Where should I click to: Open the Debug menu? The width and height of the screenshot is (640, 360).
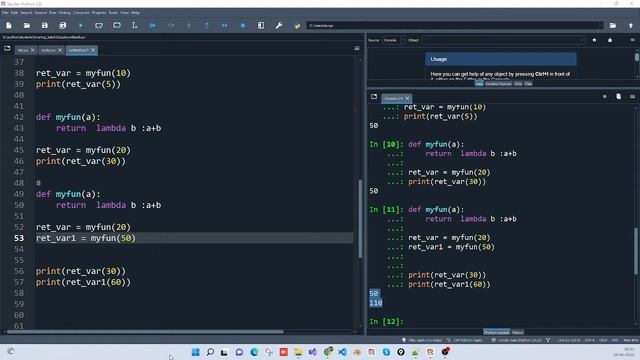click(64, 13)
